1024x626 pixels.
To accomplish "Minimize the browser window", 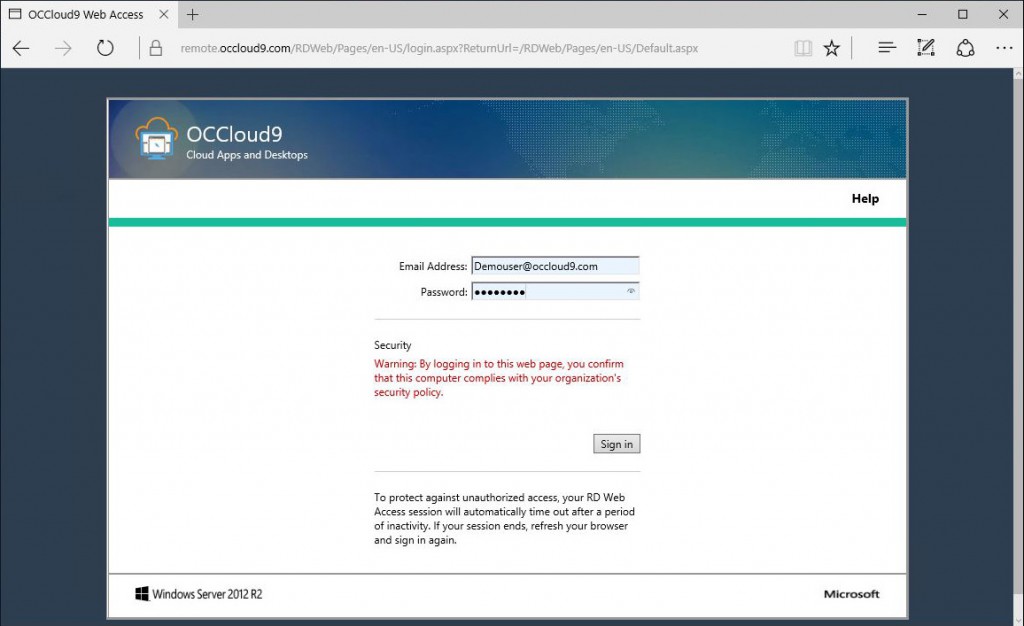I will 922,14.
